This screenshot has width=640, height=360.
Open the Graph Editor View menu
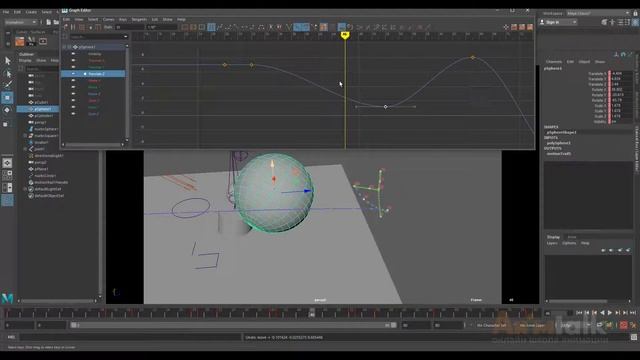click(79, 19)
